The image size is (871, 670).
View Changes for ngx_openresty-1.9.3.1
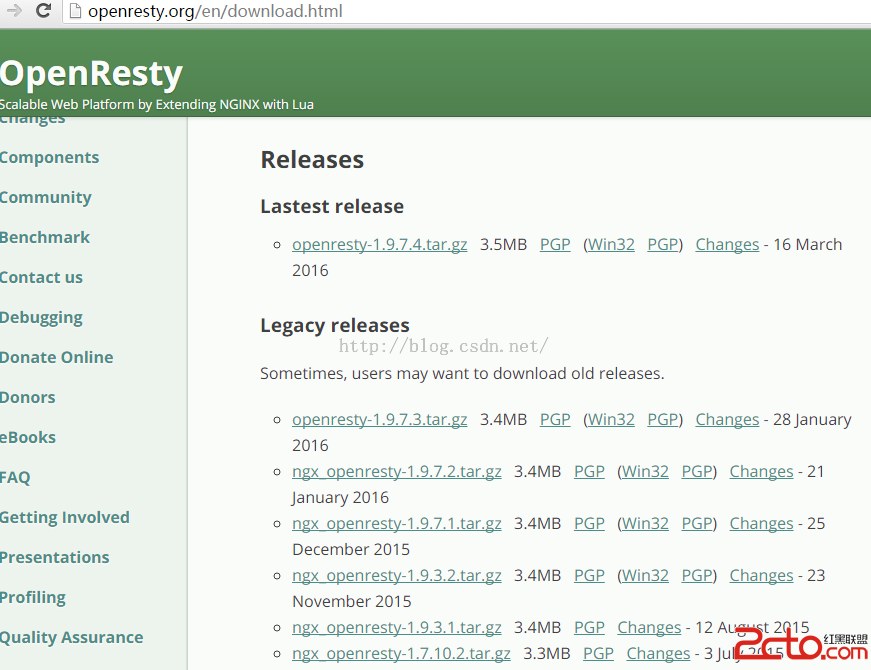(x=649, y=628)
